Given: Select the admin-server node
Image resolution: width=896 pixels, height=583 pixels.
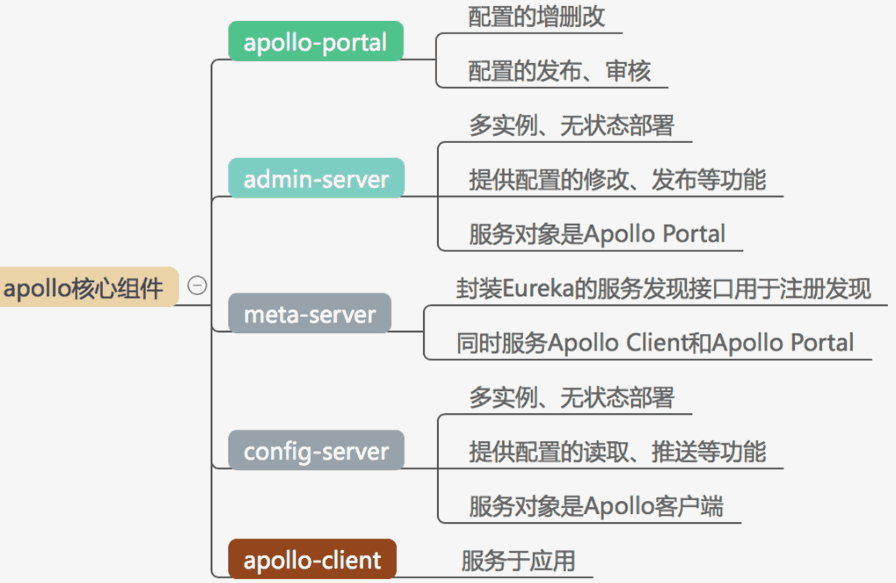Looking at the screenshot, I should [317, 178].
